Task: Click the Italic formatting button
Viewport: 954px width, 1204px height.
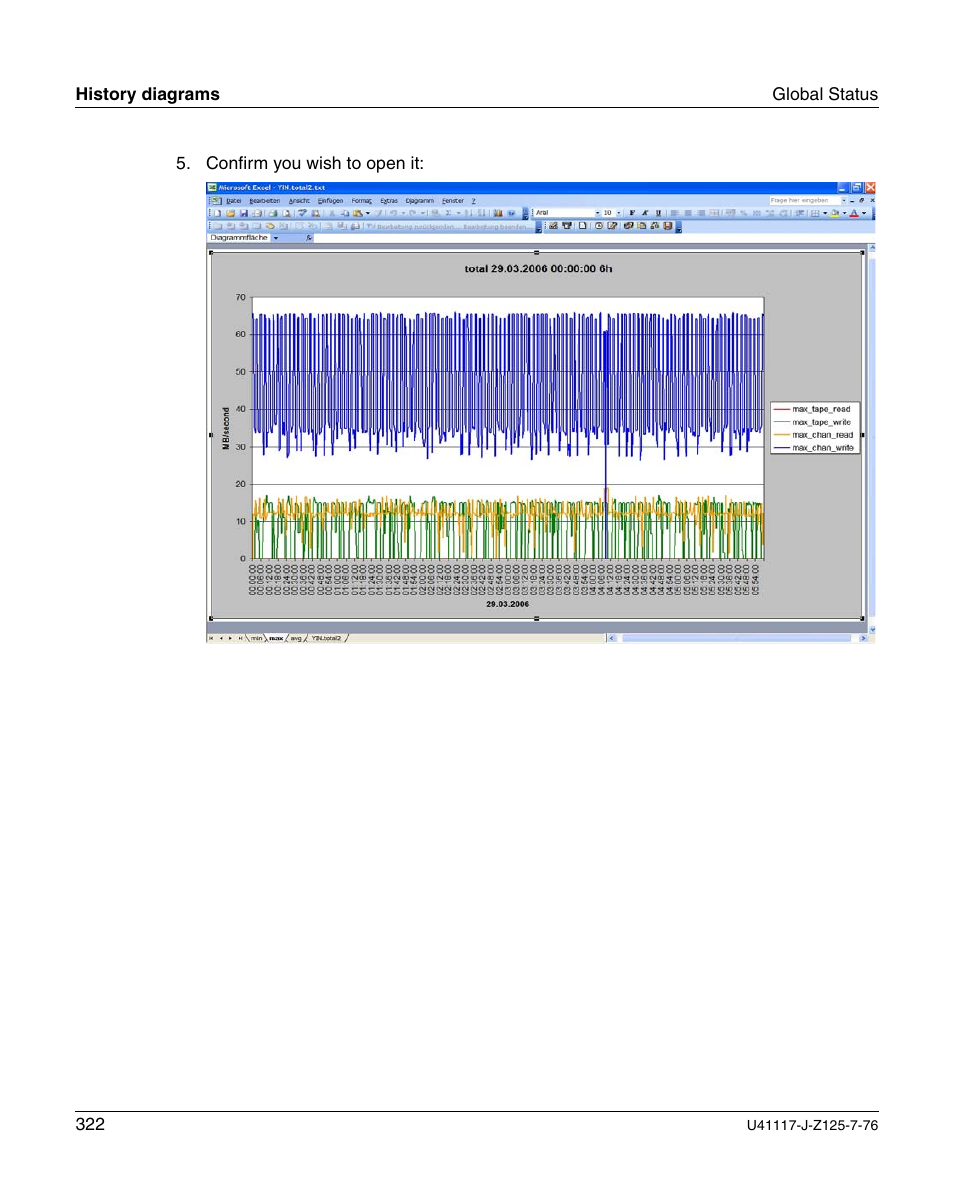Action: (645, 213)
